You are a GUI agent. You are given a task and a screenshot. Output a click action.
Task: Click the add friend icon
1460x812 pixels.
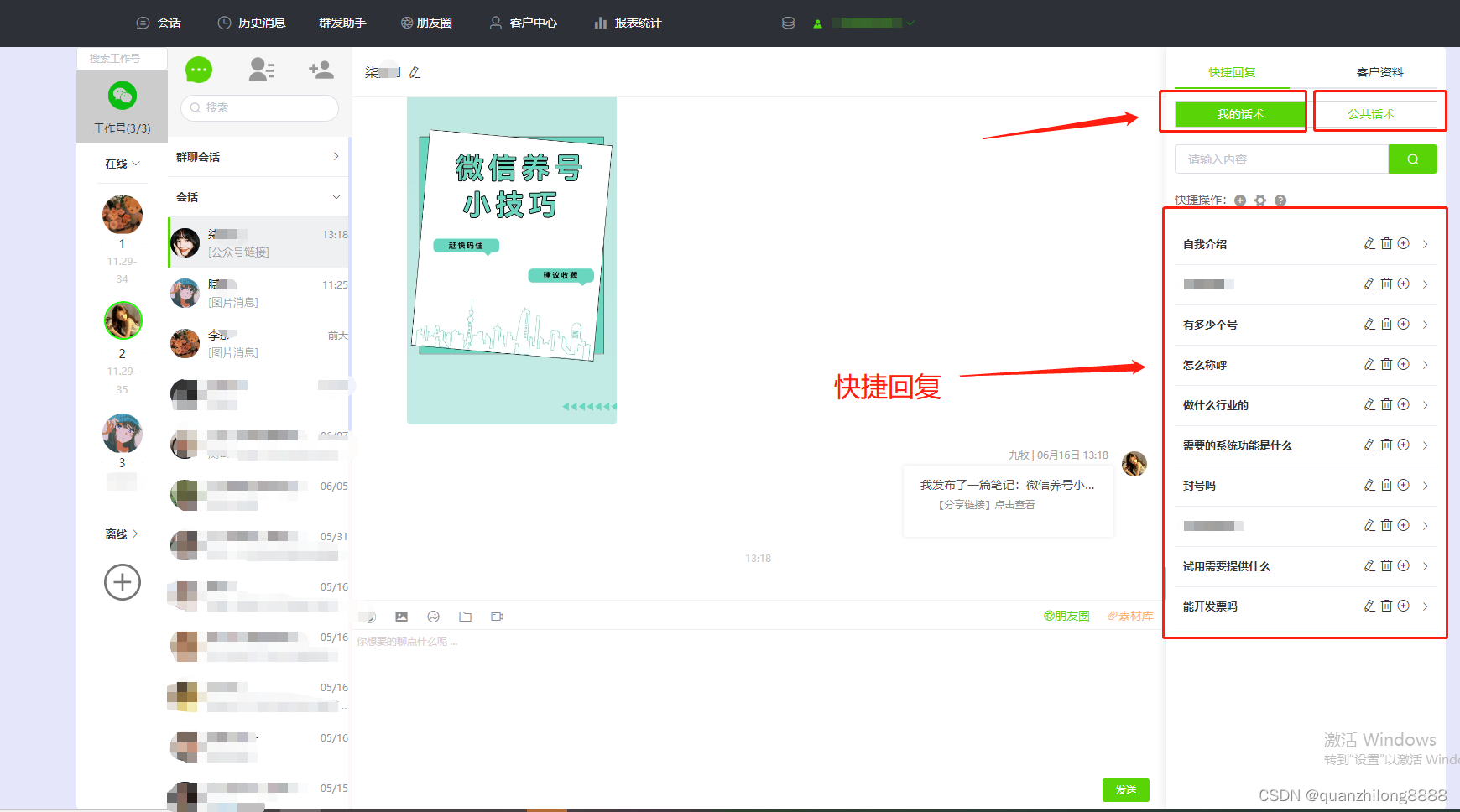[321, 70]
